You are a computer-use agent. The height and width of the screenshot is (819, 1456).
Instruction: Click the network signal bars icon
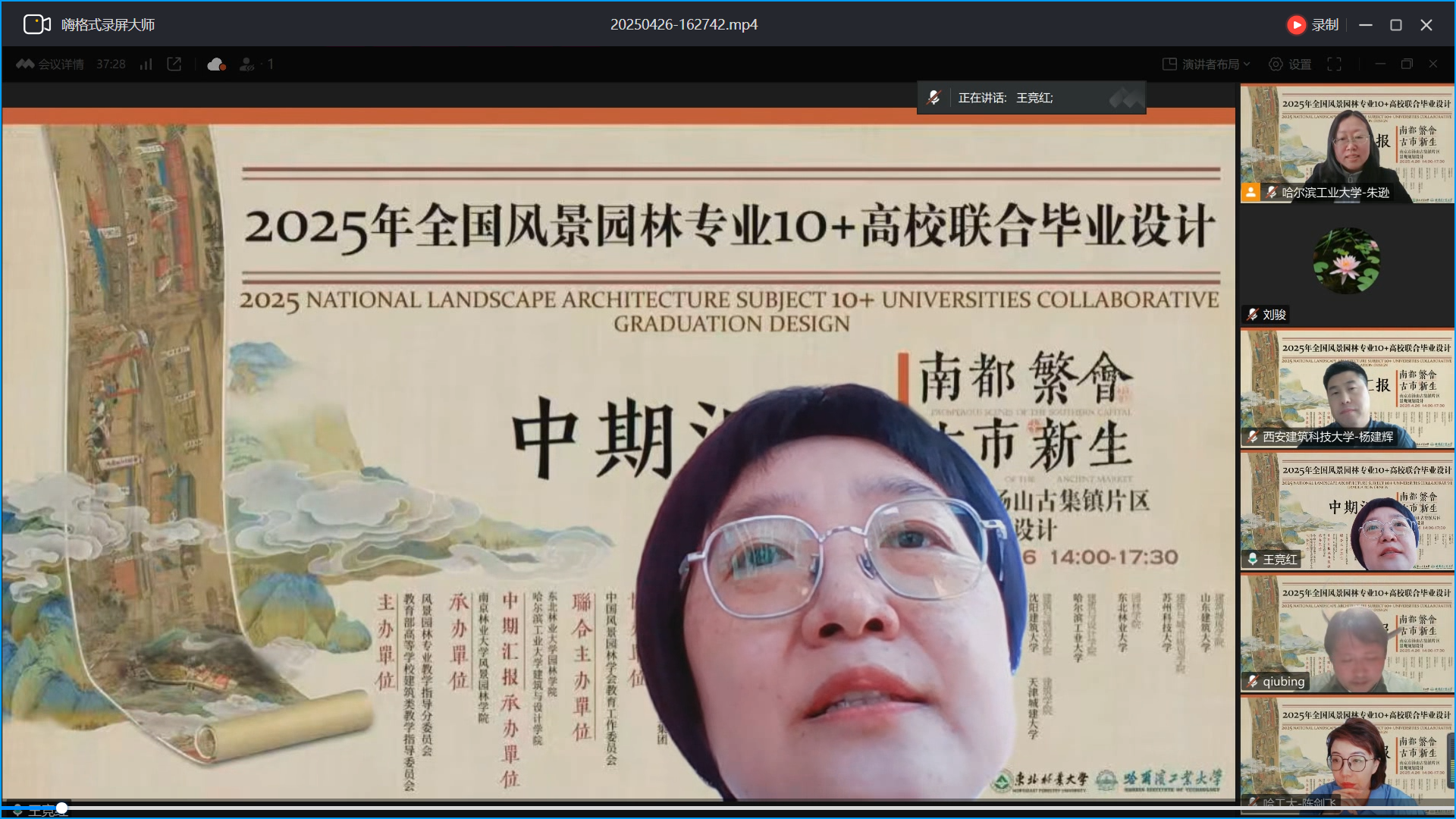coord(146,64)
